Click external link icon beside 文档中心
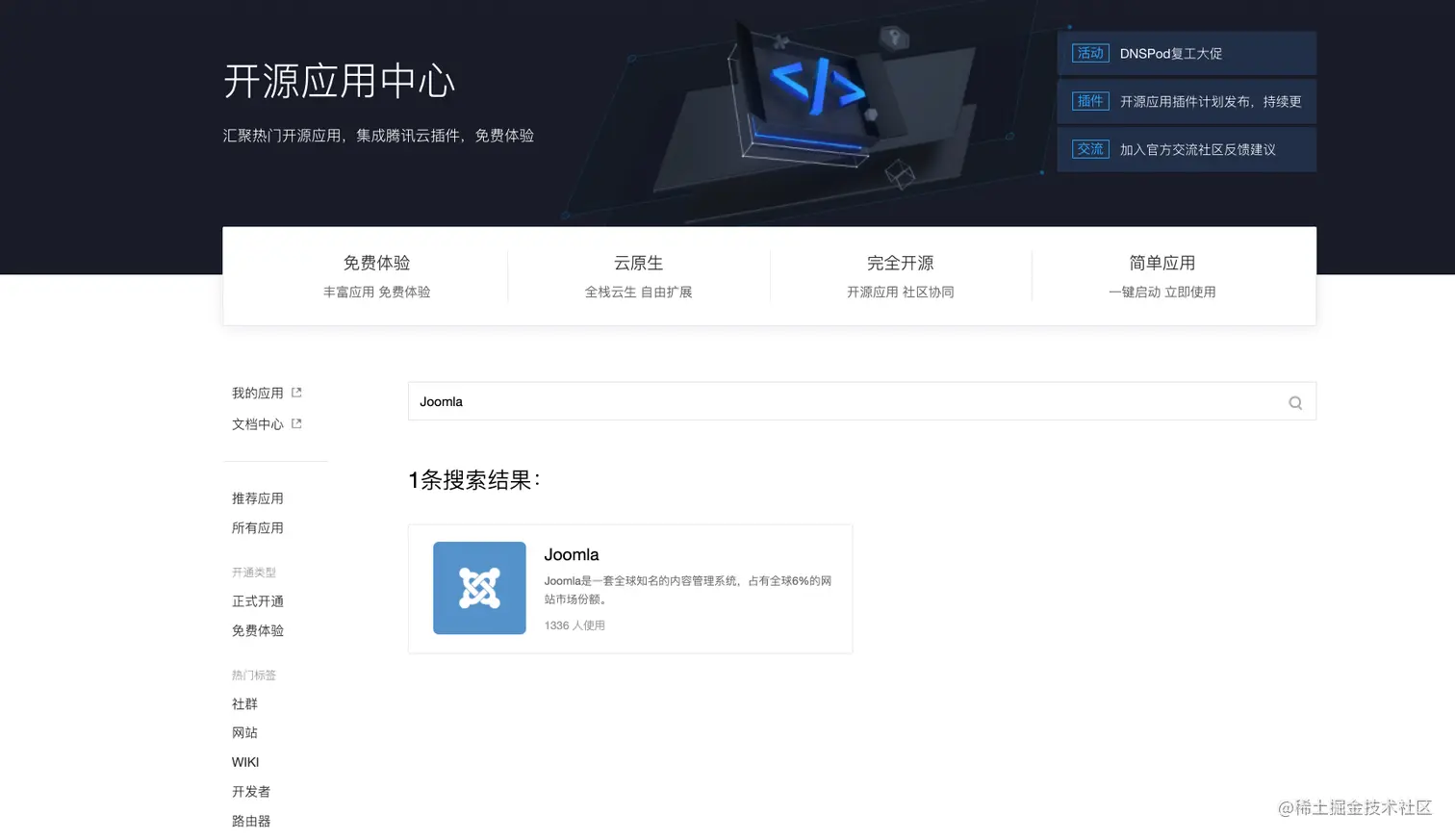The width and height of the screenshot is (1455, 840). [296, 423]
